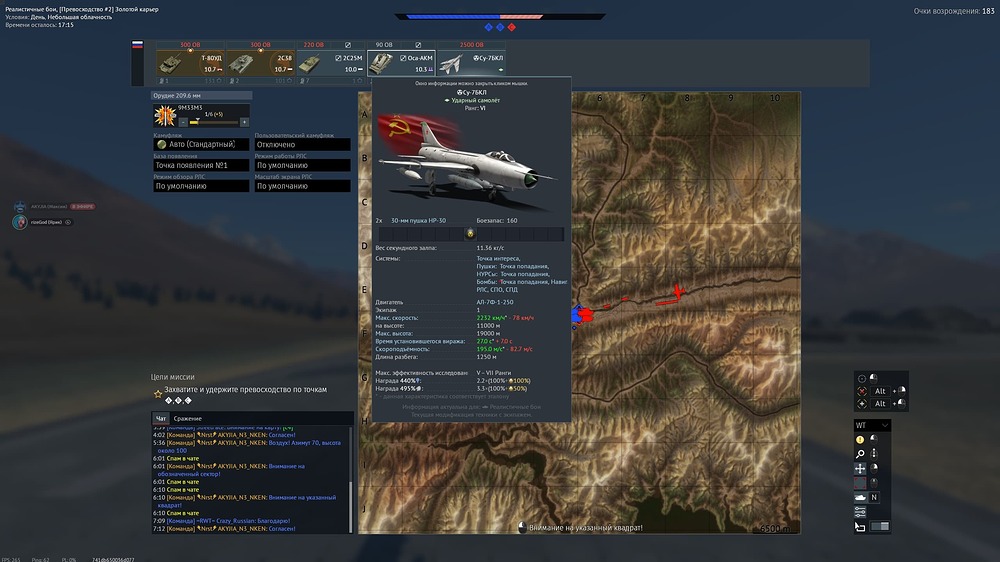
Task: Click the white cross target marker icon
Action: (x=862, y=404)
